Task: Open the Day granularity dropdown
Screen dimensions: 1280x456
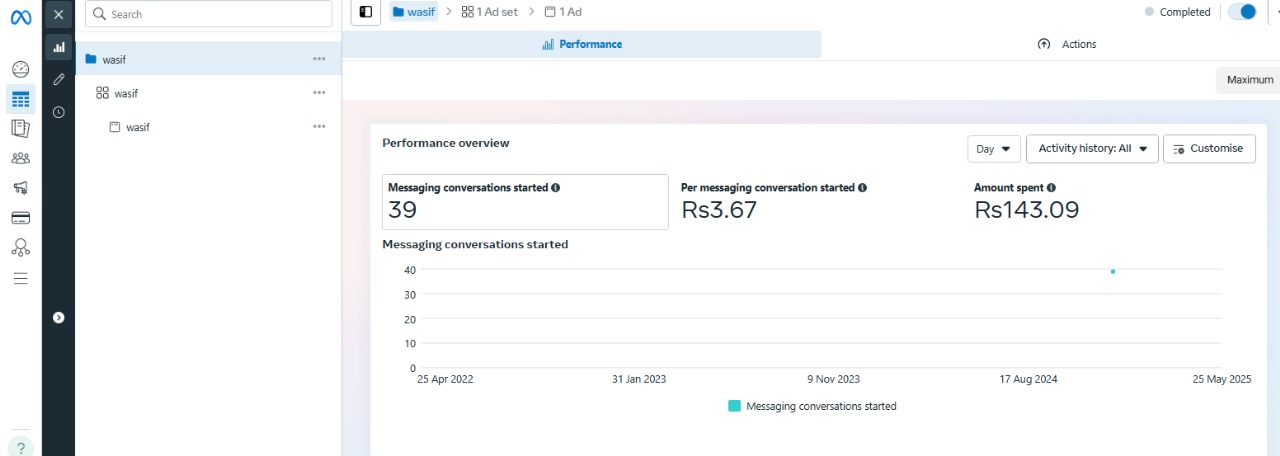Action: click(x=993, y=149)
